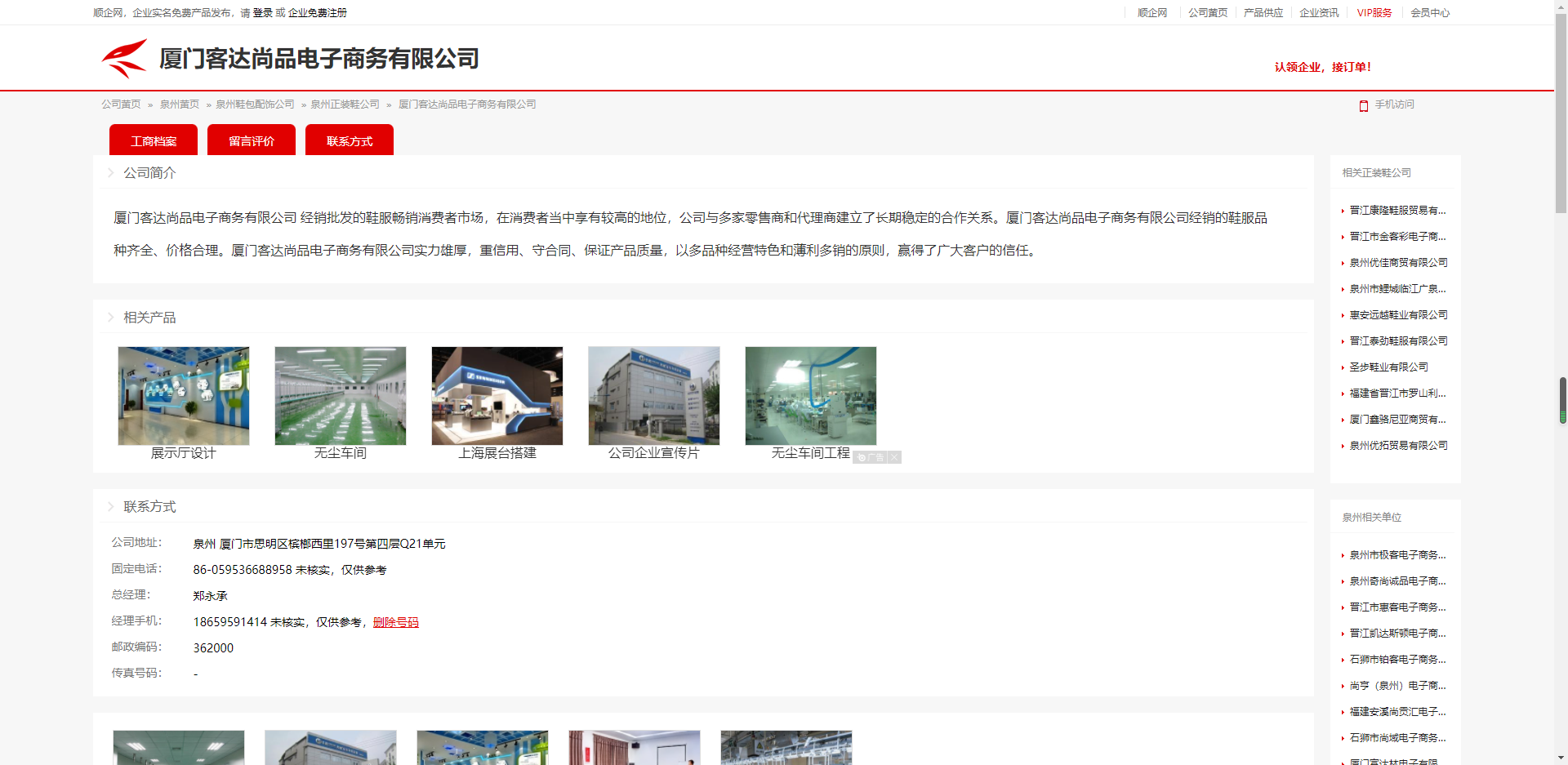Click the 相关产品 section heading
This screenshot has width=1568, height=765.
149,318
